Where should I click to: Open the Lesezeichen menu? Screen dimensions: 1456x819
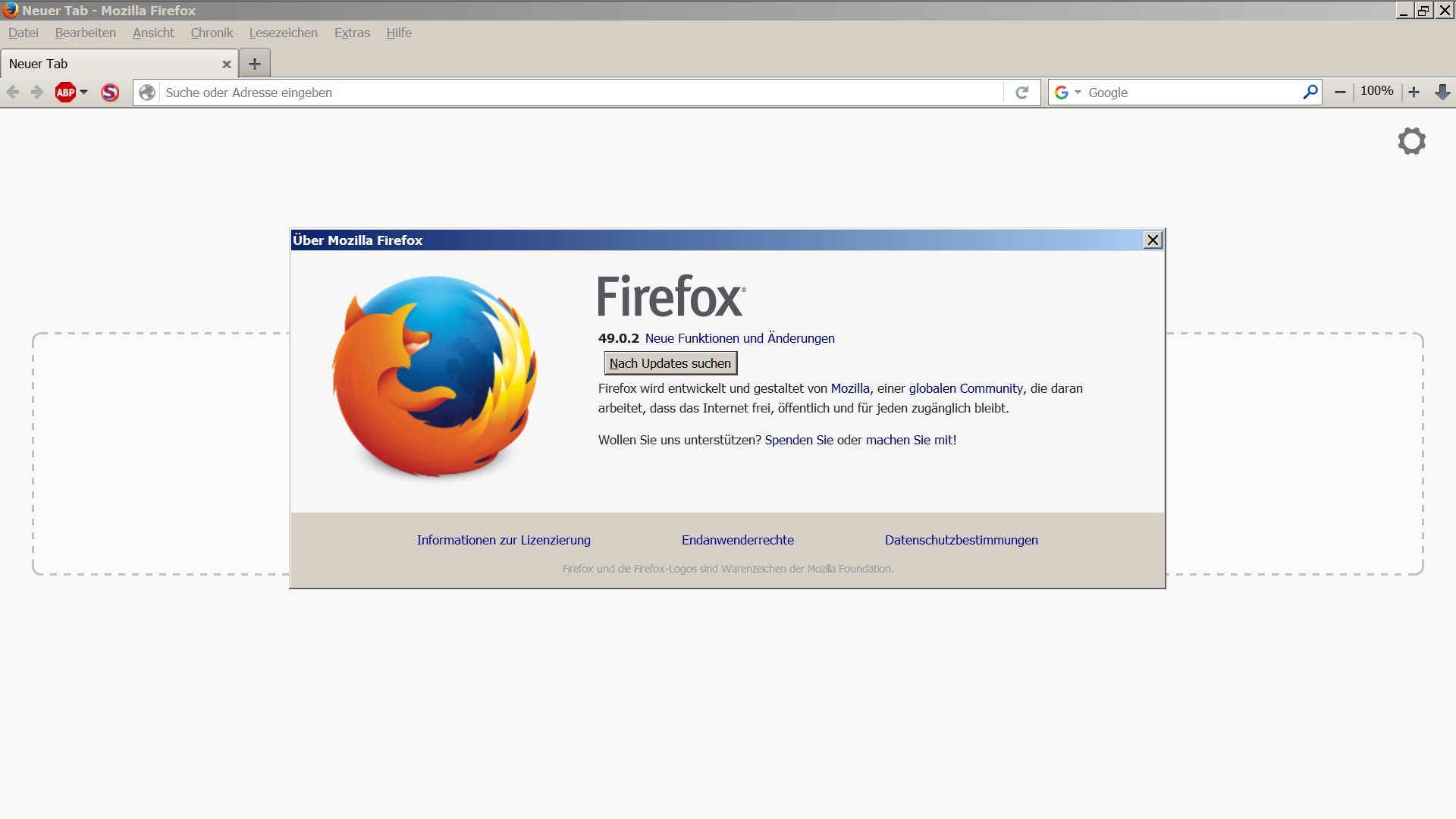[x=283, y=33]
